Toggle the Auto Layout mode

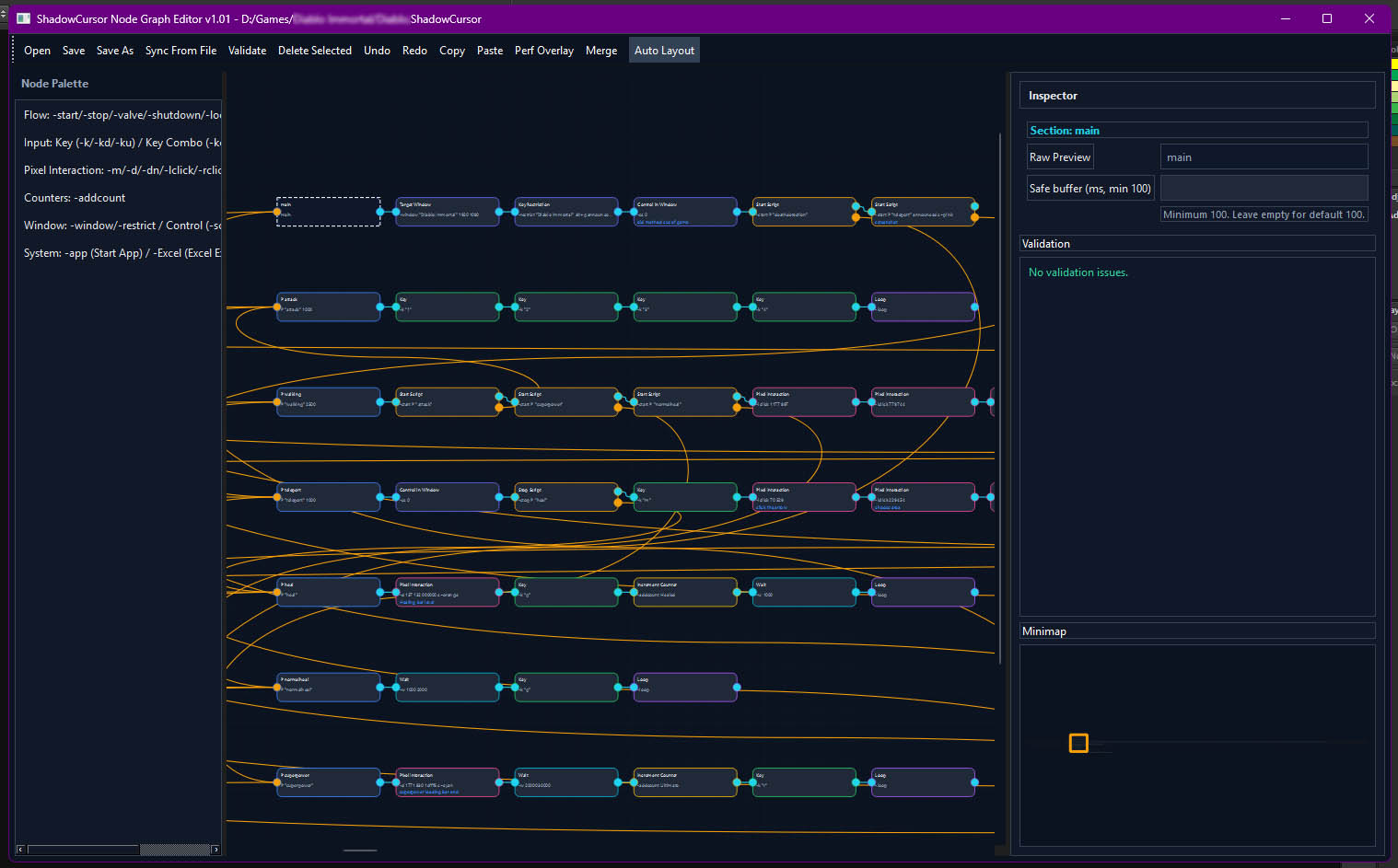(664, 50)
